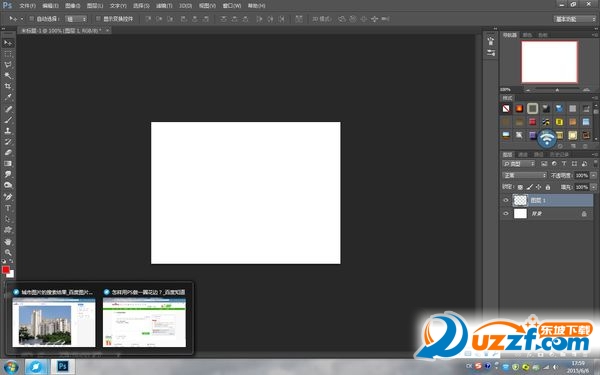The width and height of the screenshot is (600, 375).
Task: Select the Crop tool
Action: coord(8,86)
